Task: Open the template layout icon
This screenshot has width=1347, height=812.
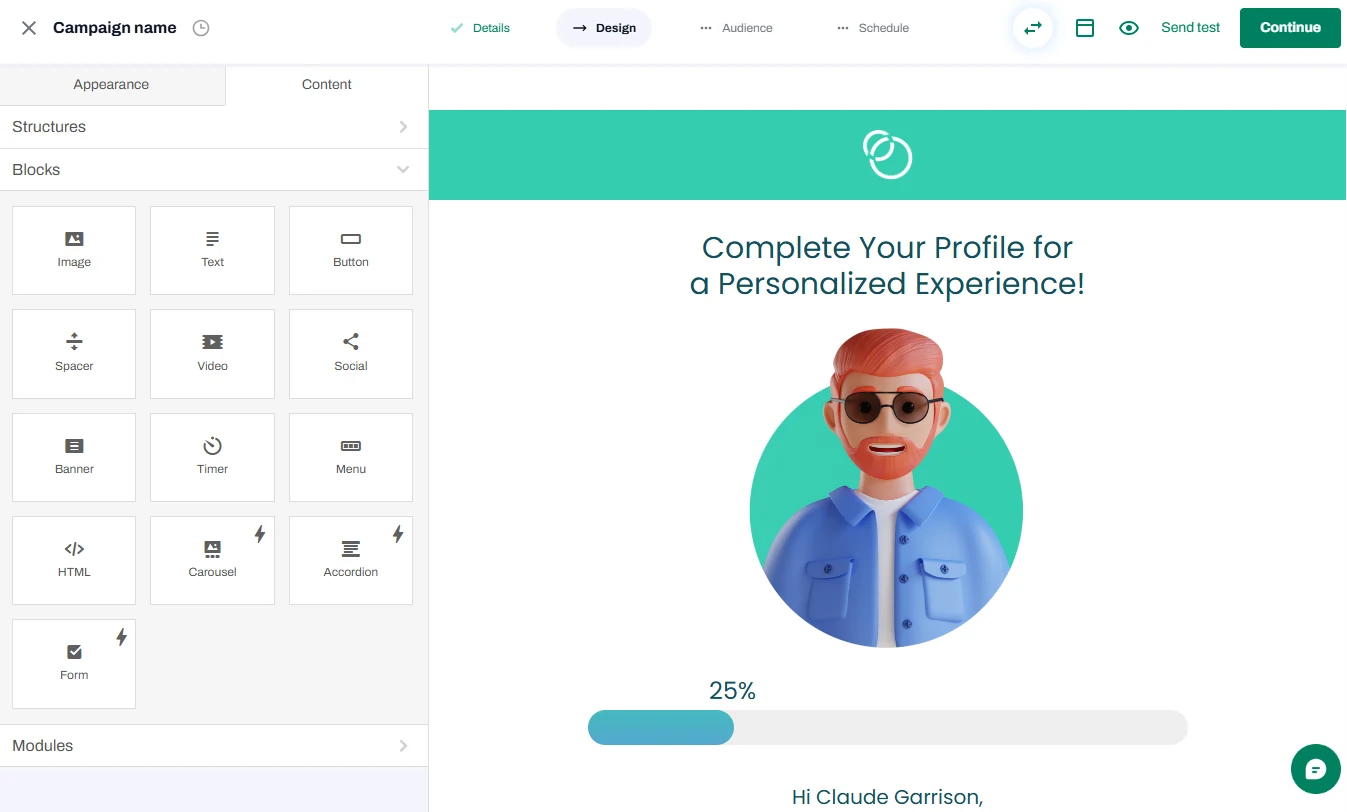Action: [1085, 28]
